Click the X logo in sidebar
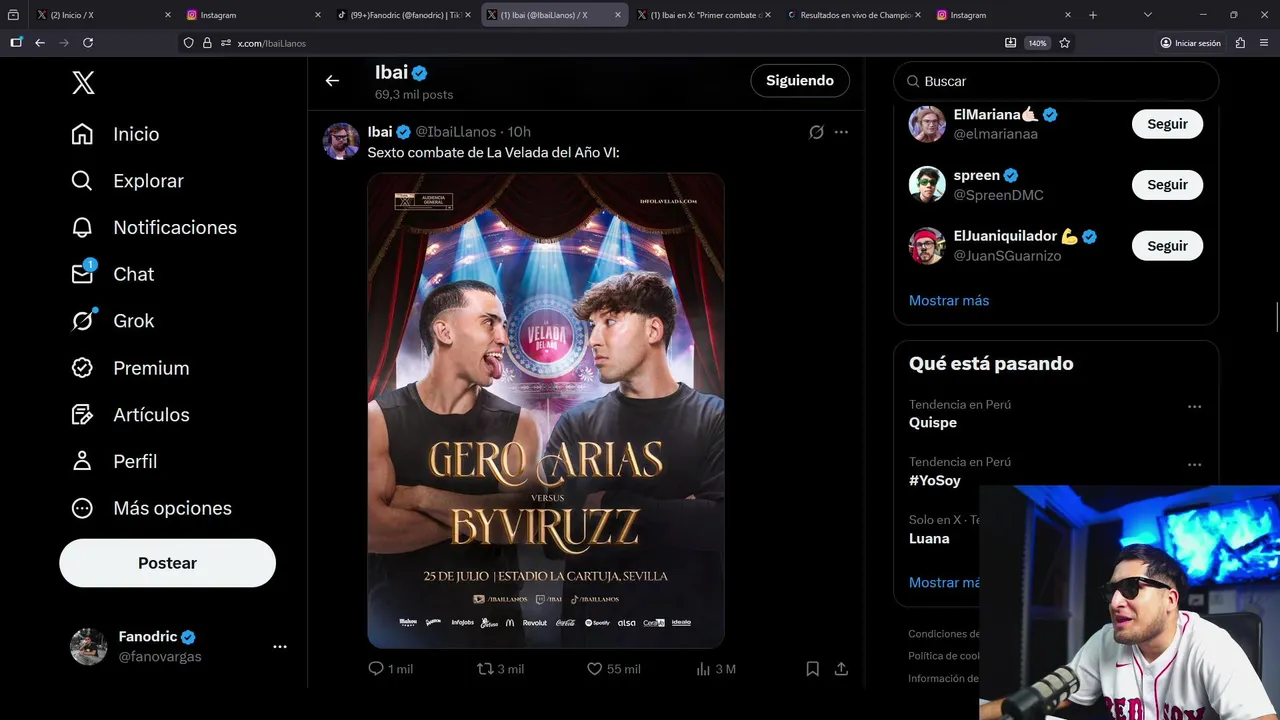Screen dimensions: 1280x720 click(83, 83)
